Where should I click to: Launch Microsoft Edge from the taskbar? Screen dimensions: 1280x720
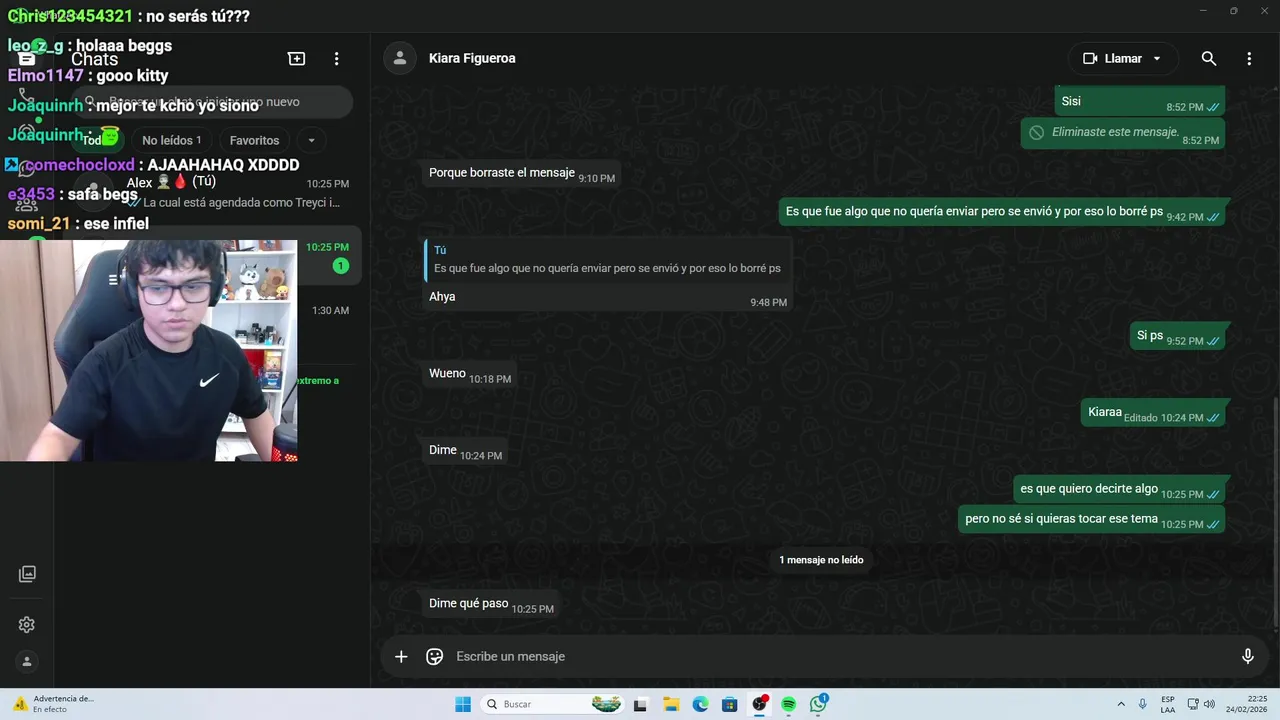(701, 704)
